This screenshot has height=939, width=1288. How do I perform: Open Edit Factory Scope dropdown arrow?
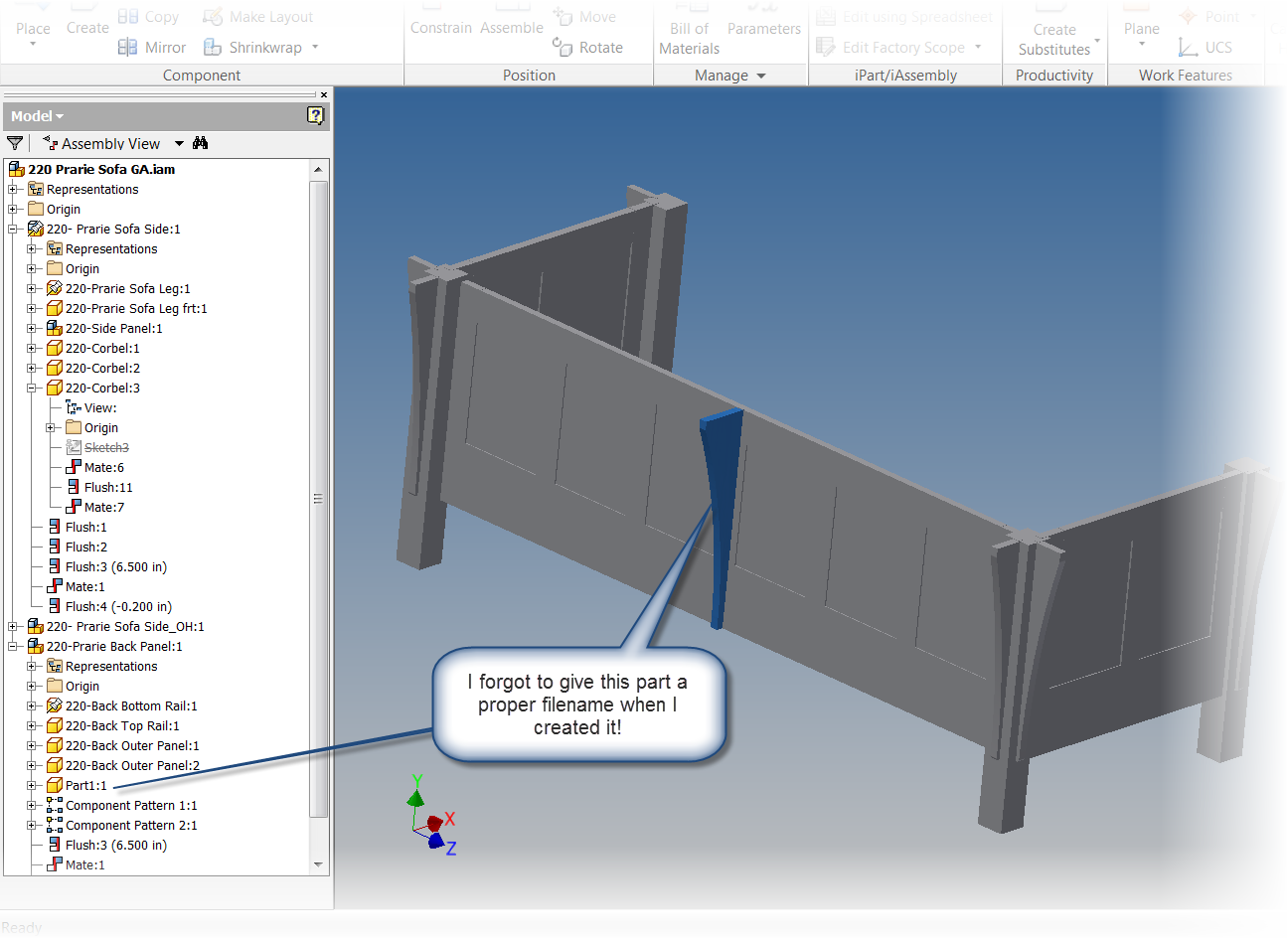[978, 47]
